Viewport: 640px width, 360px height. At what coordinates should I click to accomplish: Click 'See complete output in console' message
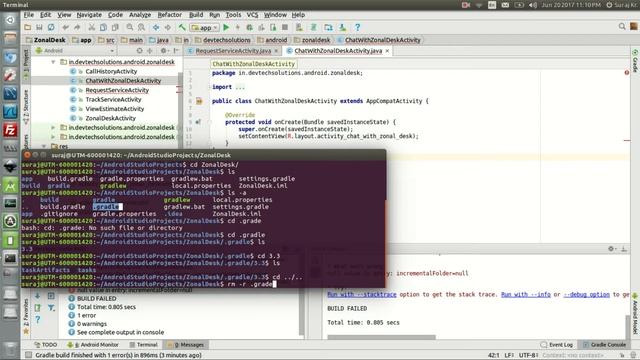(x=120, y=332)
